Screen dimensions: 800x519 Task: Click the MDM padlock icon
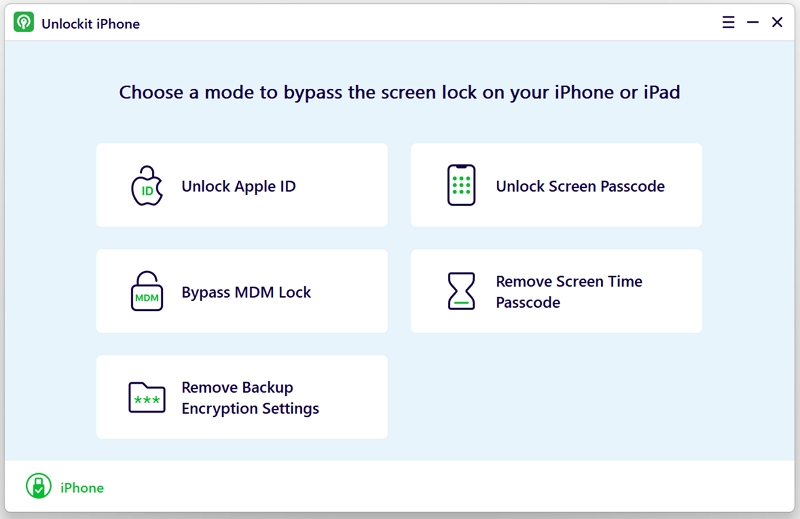tap(147, 292)
